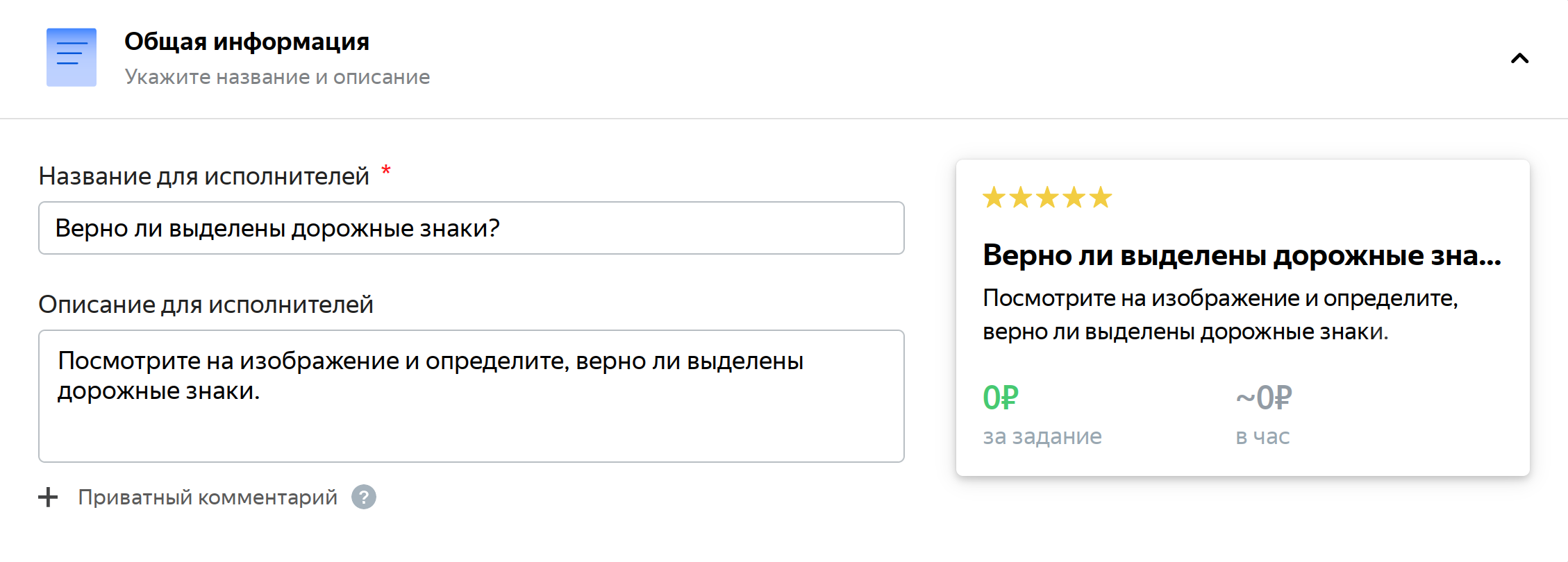Click the blue document icon beside Общая информация
Screen dimensions: 1568x562
click(72, 58)
